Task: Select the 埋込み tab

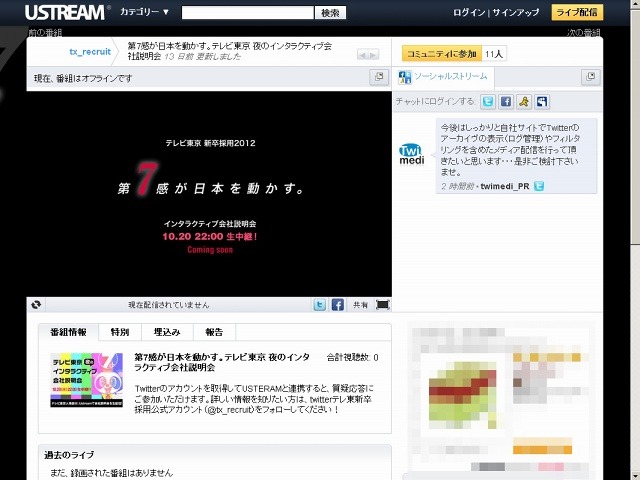Action: pos(167,332)
